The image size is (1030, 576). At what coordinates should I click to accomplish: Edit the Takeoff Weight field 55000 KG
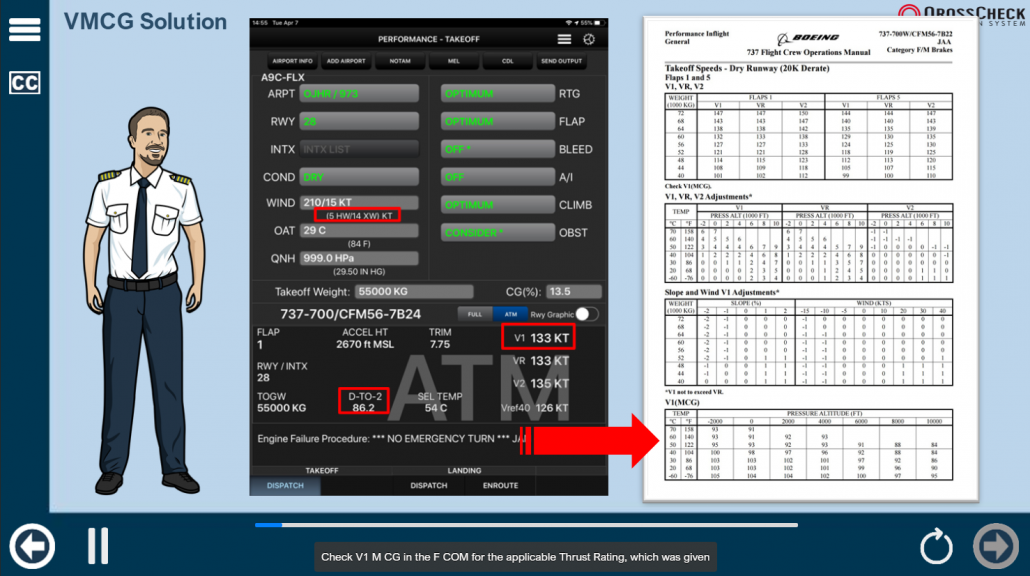pyautogui.click(x=414, y=292)
